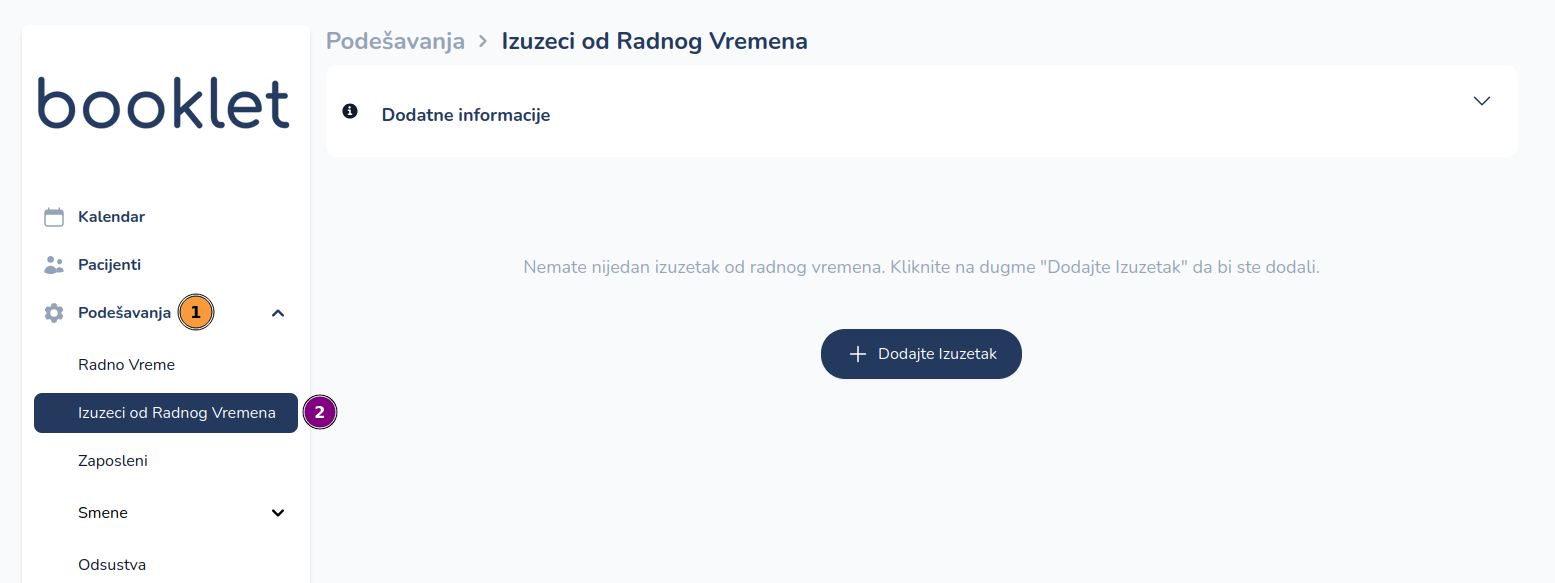1555x583 pixels.
Task: Click the plus icon in Dodajte Izuzetak
Action: [x=857, y=354]
